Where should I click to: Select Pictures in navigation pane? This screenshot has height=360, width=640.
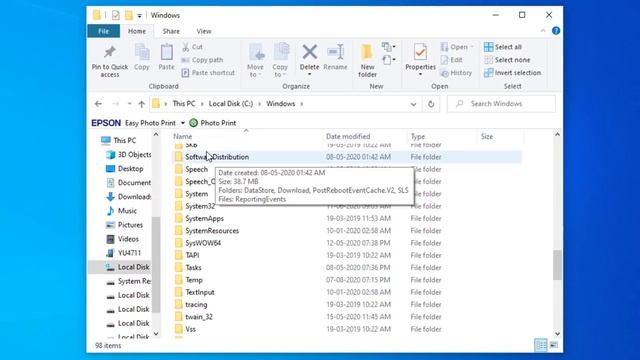(x=124, y=225)
